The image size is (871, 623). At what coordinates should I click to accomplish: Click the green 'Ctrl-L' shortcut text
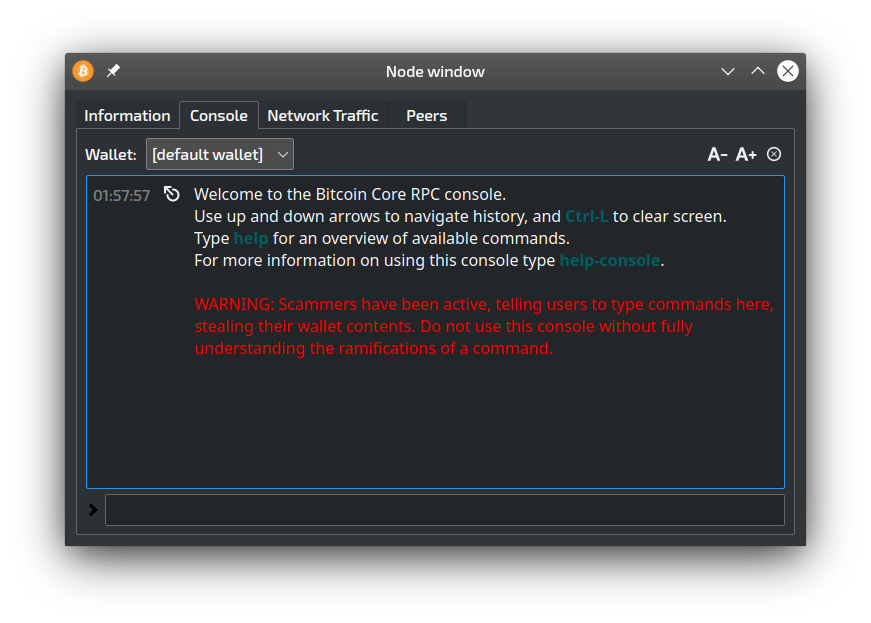coord(587,217)
